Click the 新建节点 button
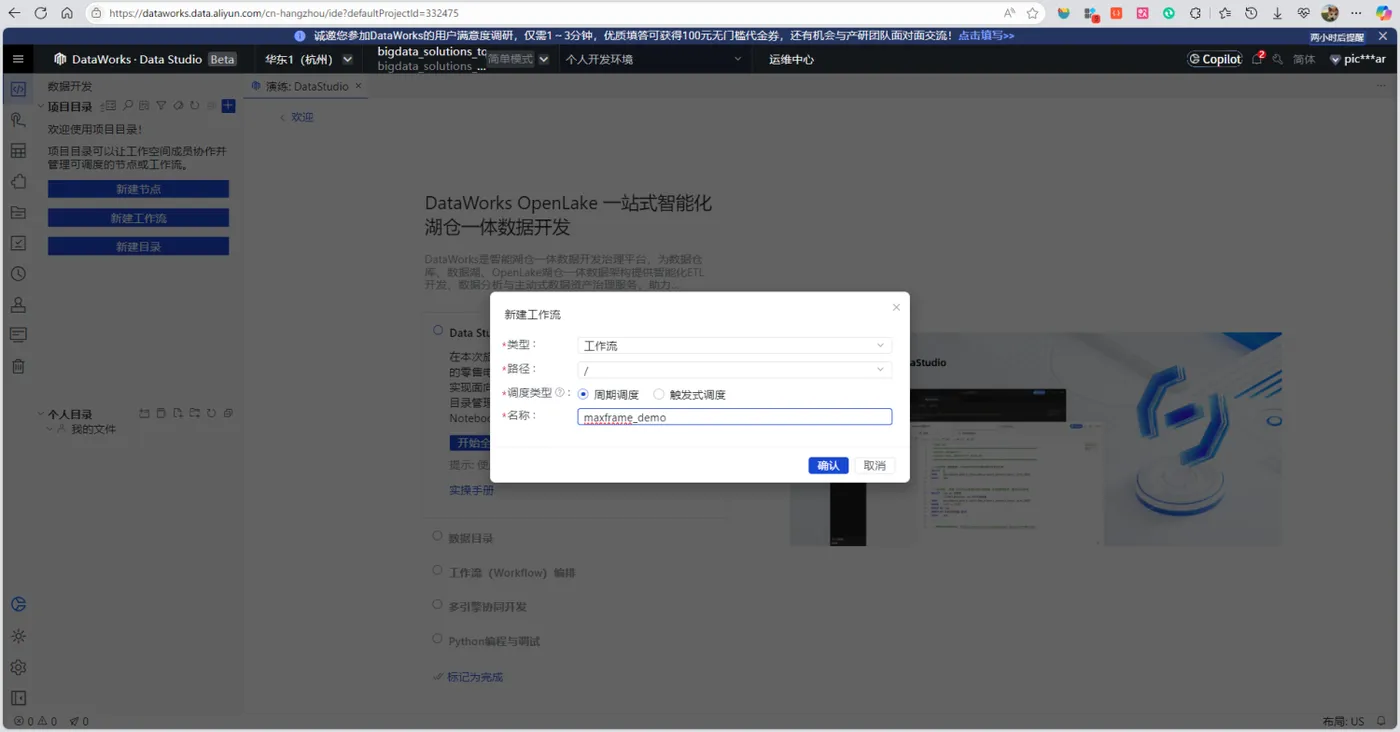This screenshot has width=1400, height=732. pyautogui.click(x=138, y=189)
